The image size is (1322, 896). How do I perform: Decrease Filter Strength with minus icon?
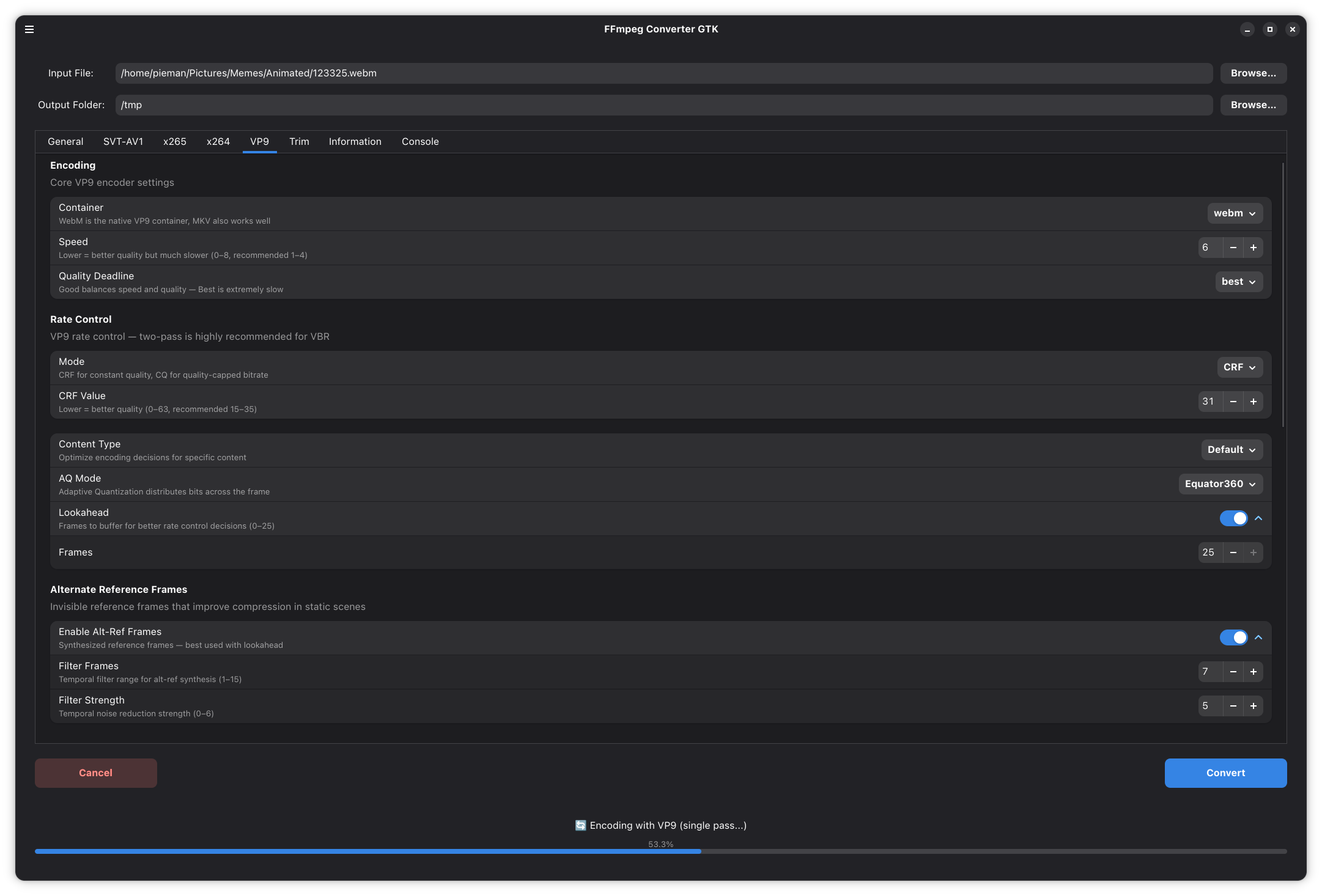tap(1233, 706)
